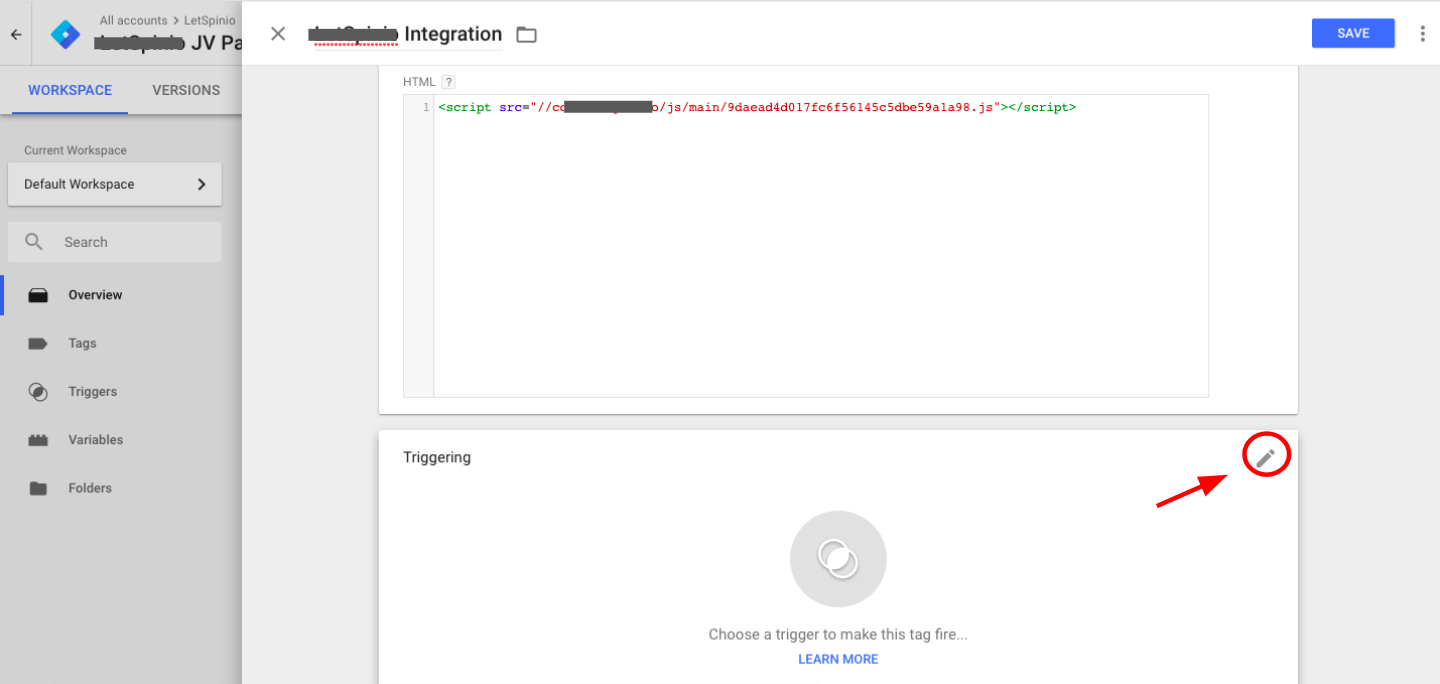Click line number 1 in code gutter
Image resolution: width=1440 pixels, height=684 pixels.
coord(426,107)
